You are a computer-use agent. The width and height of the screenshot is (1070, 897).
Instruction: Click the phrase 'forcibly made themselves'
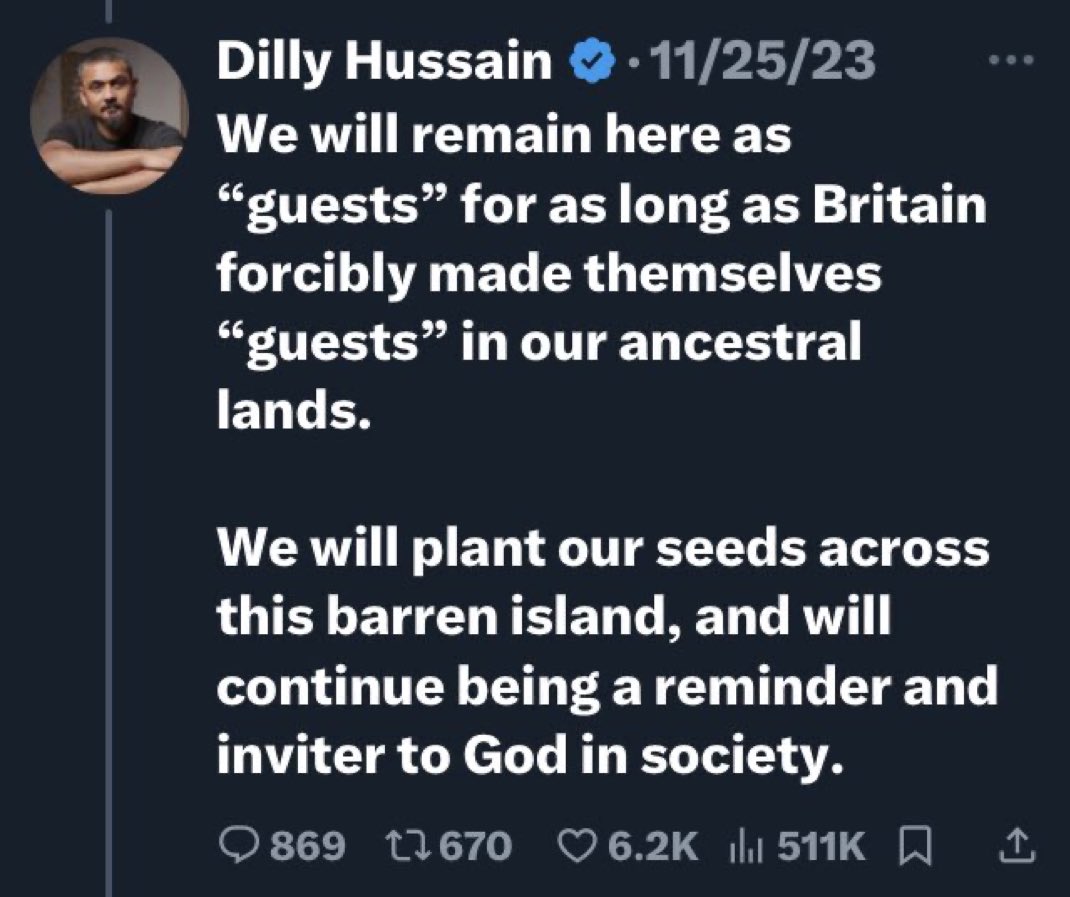click(x=549, y=274)
